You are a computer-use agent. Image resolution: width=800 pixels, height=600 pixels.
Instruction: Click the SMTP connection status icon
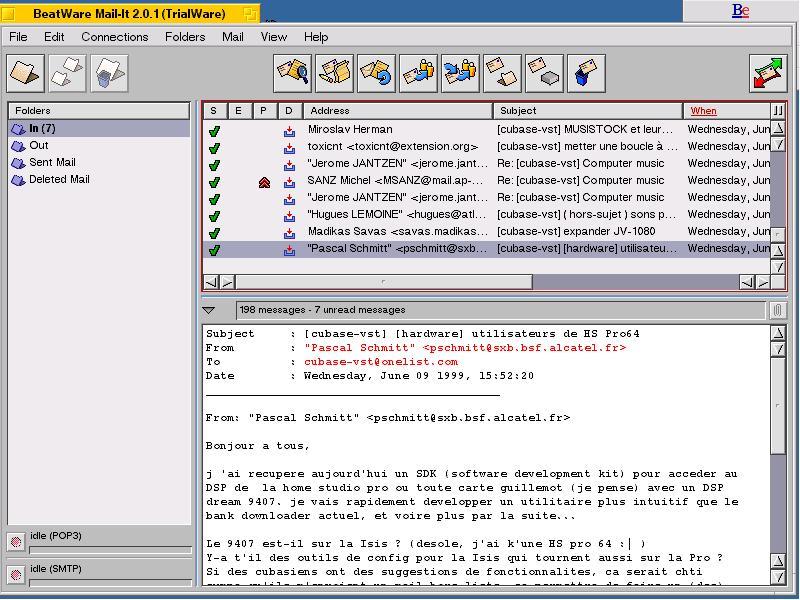pyautogui.click(x=16, y=574)
